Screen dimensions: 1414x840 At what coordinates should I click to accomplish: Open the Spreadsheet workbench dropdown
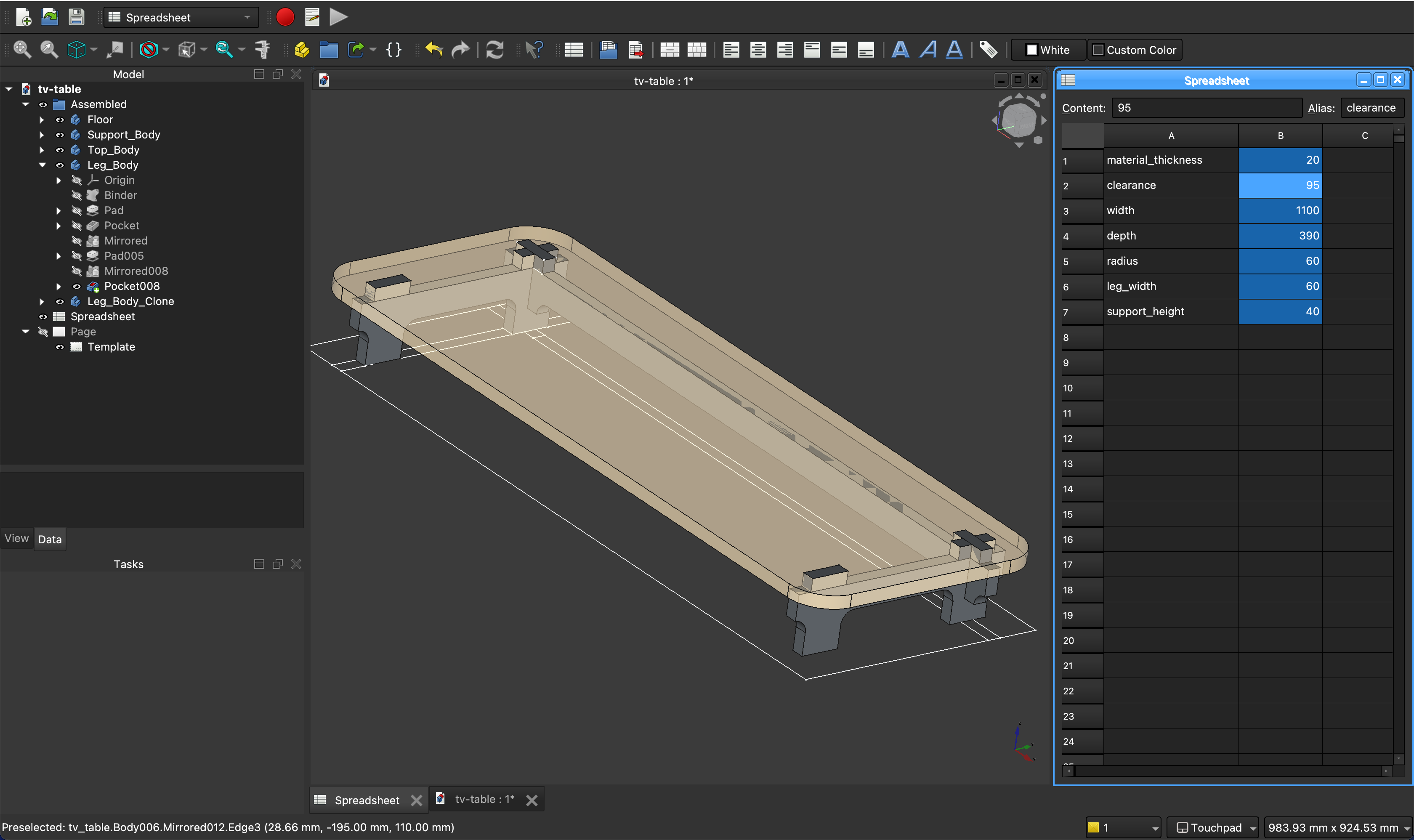[181, 17]
